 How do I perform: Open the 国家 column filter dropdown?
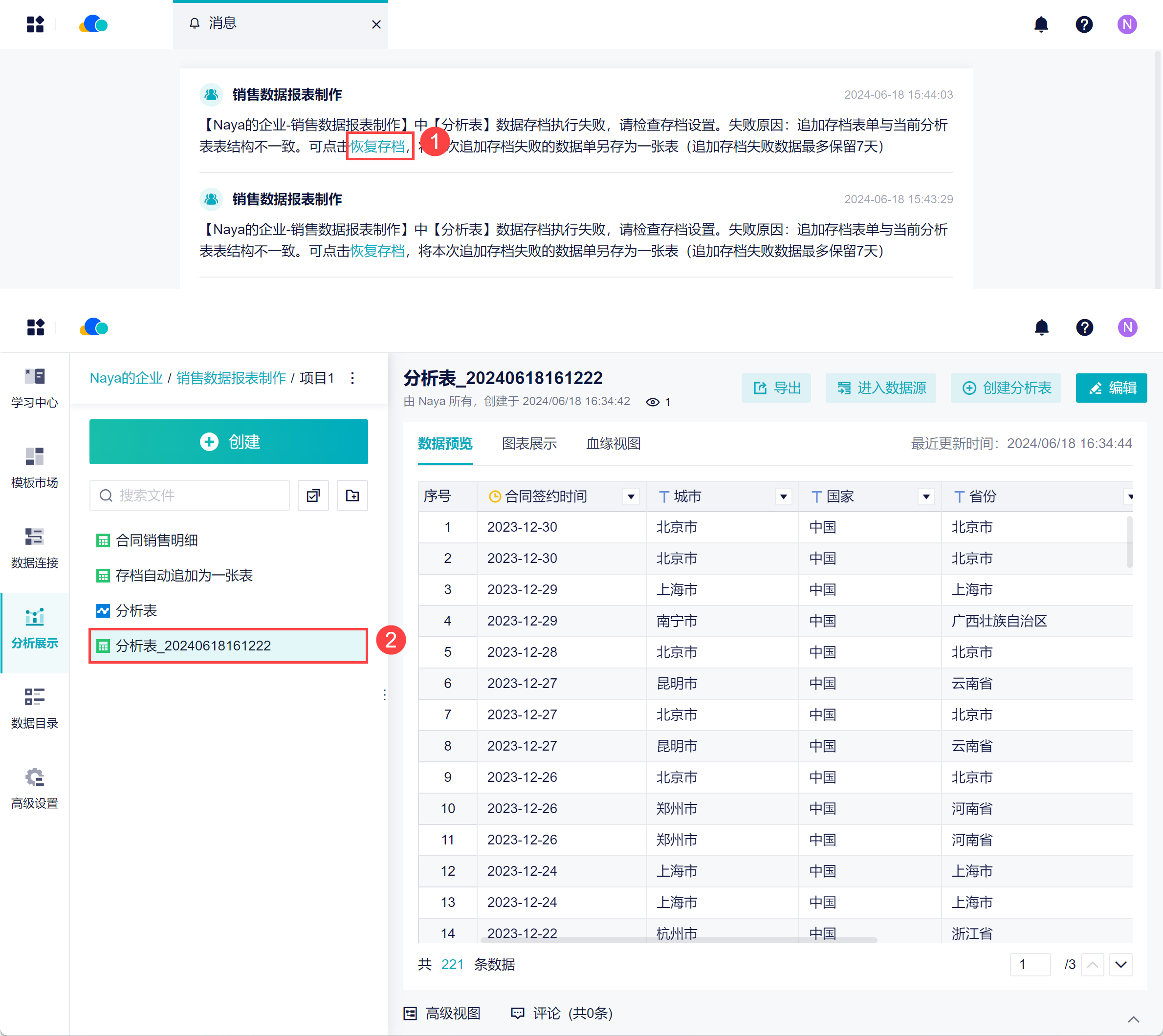[926, 496]
